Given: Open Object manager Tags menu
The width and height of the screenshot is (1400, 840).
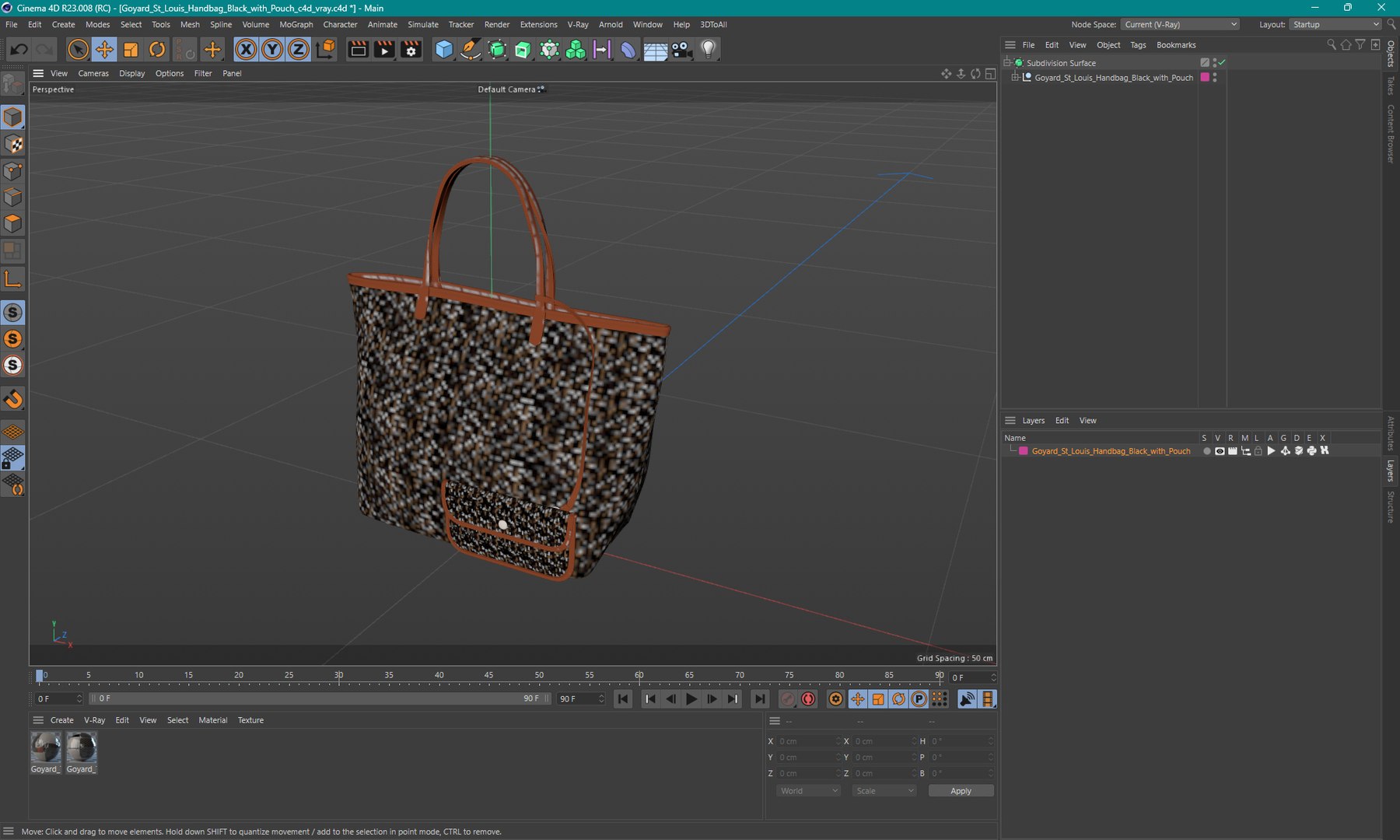Looking at the screenshot, I should pyautogui.click(x=1138, y=45).
